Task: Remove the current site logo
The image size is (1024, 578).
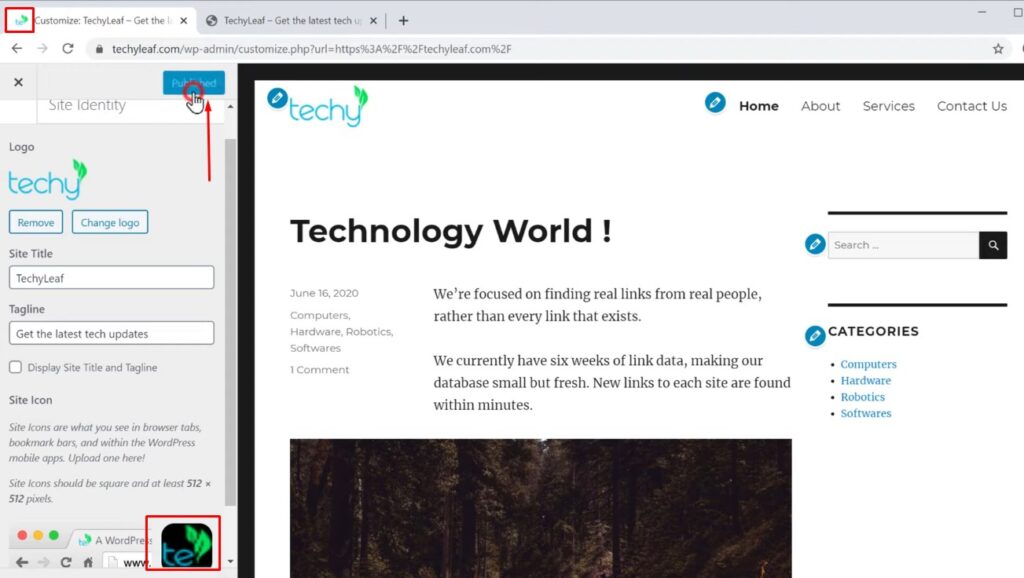Action: tap(36, 222)
